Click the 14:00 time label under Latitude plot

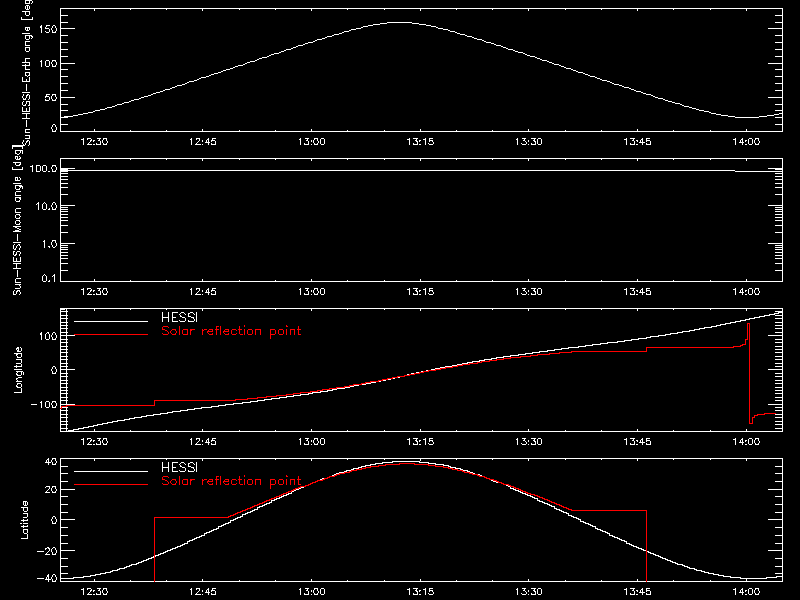746,591
